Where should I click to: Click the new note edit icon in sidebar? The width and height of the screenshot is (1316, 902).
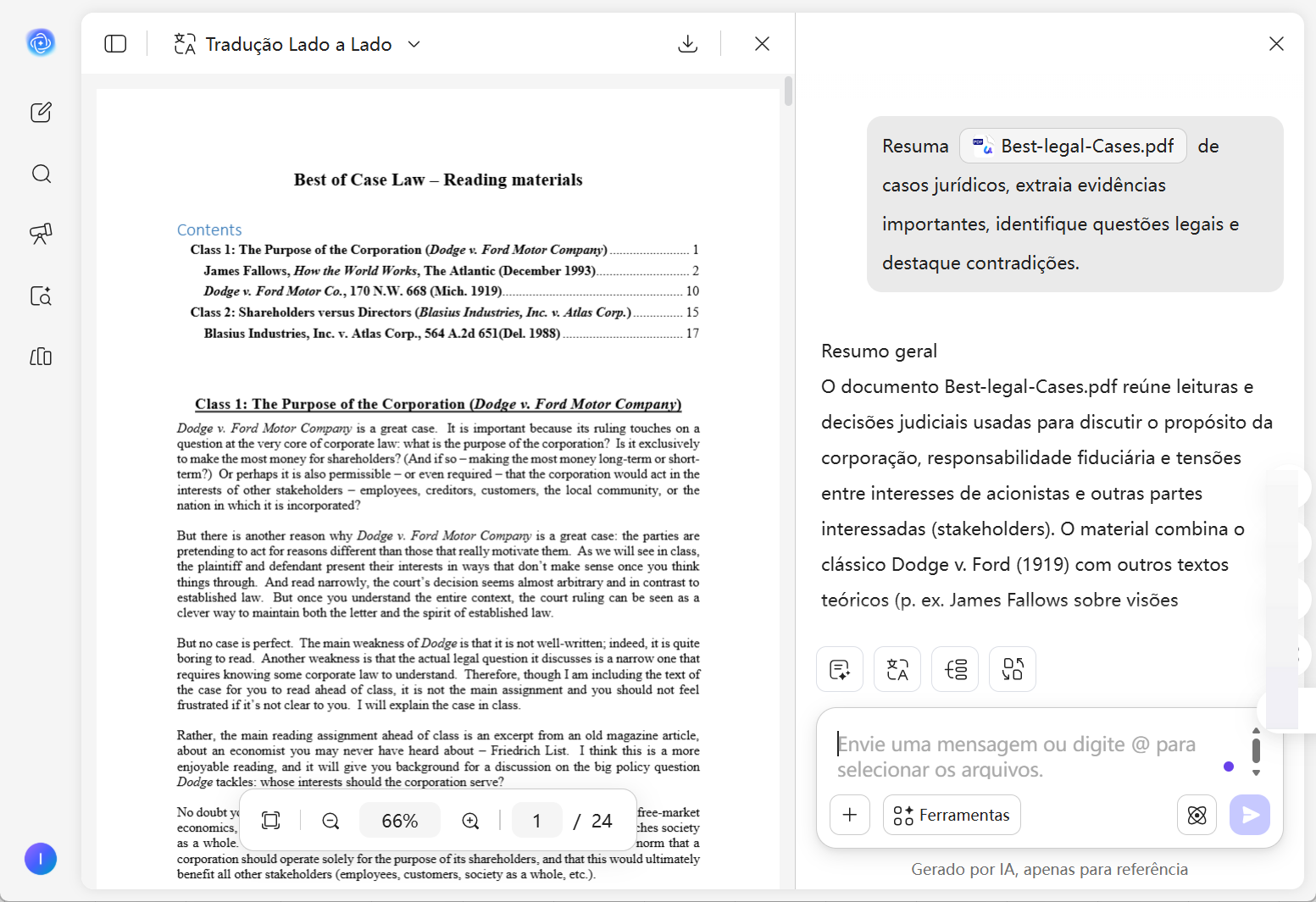(x=41, y=113)
